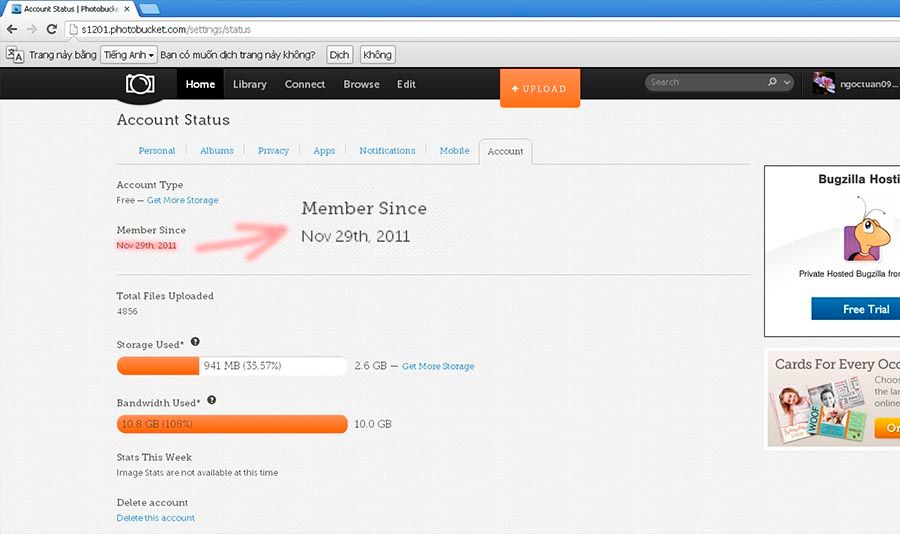The height and width of the screenshot is (534, 900).
Task: Click the browser address bar URL
Action: click(166, 29)
